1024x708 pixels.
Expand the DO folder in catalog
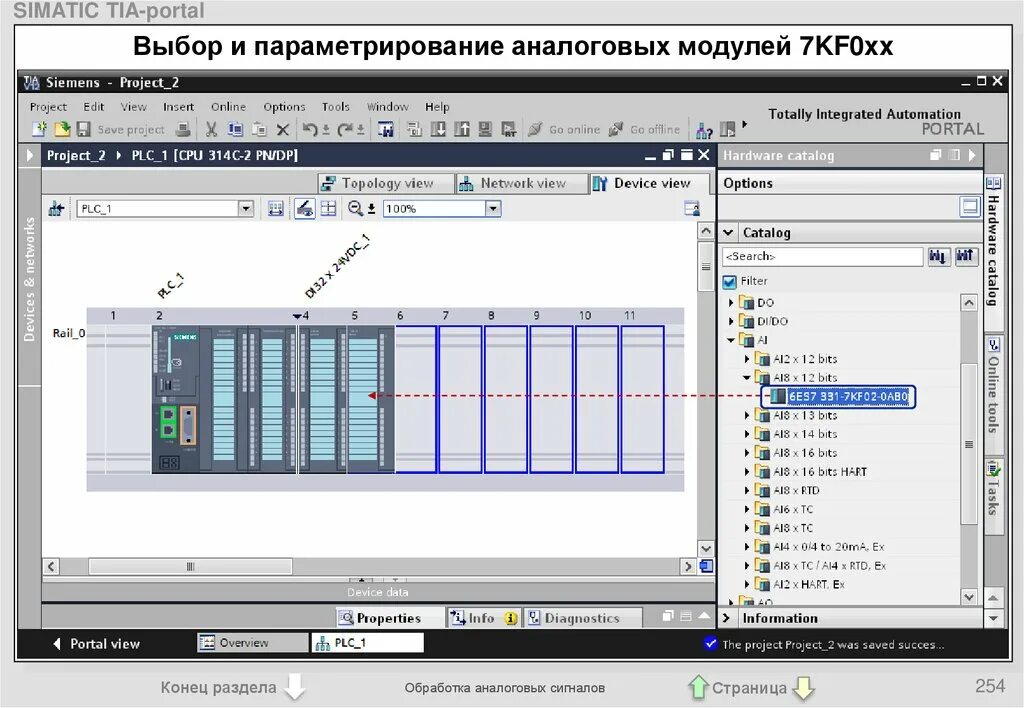coord(731,302)
